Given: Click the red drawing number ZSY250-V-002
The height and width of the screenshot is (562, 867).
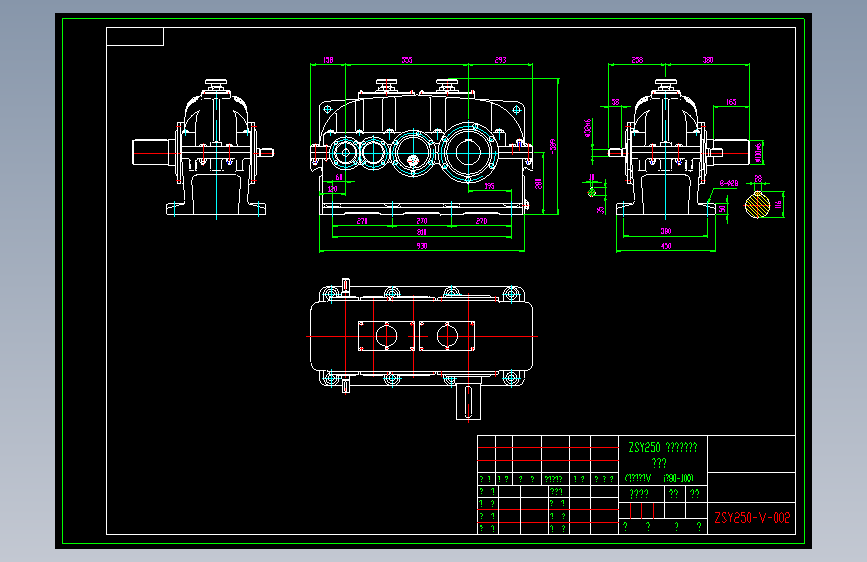Looking at the screenshot, I should pos(752,518).
